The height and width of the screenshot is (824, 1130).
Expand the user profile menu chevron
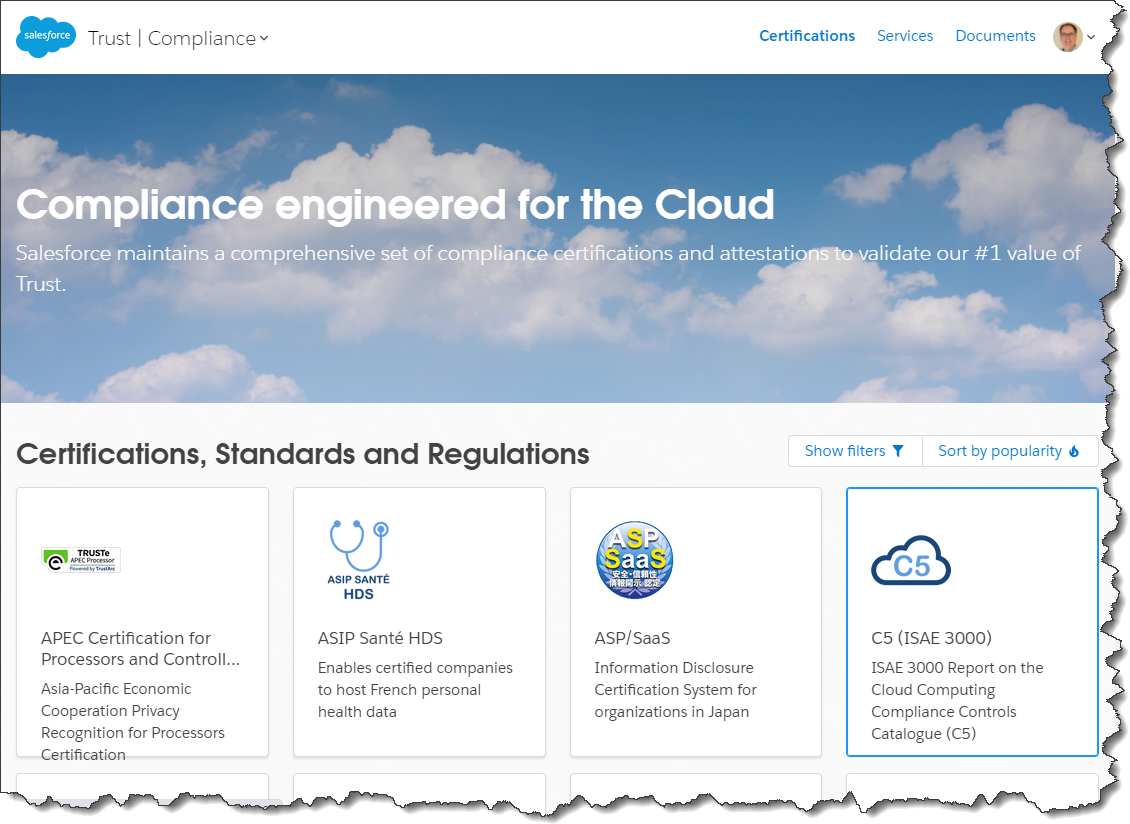tap(1091, 37)
